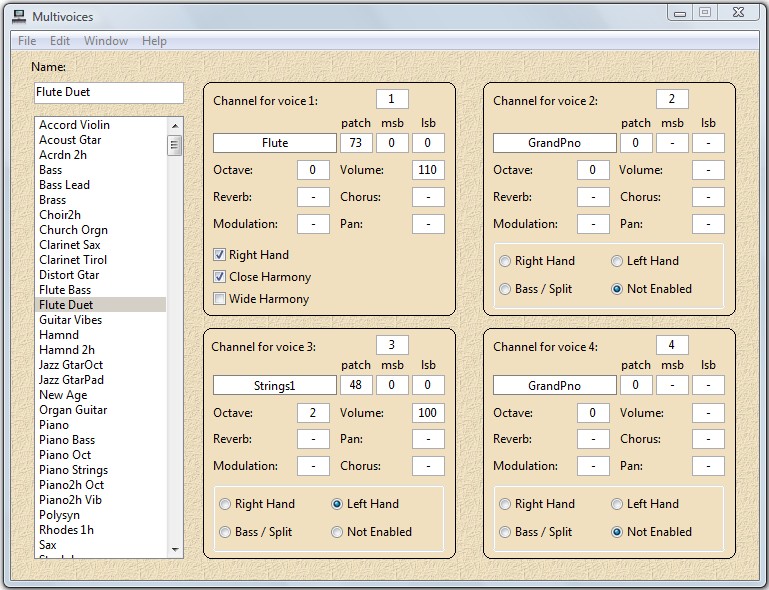
Task: Click the Multivoices app icon in title bar
Action: [18, 16]
